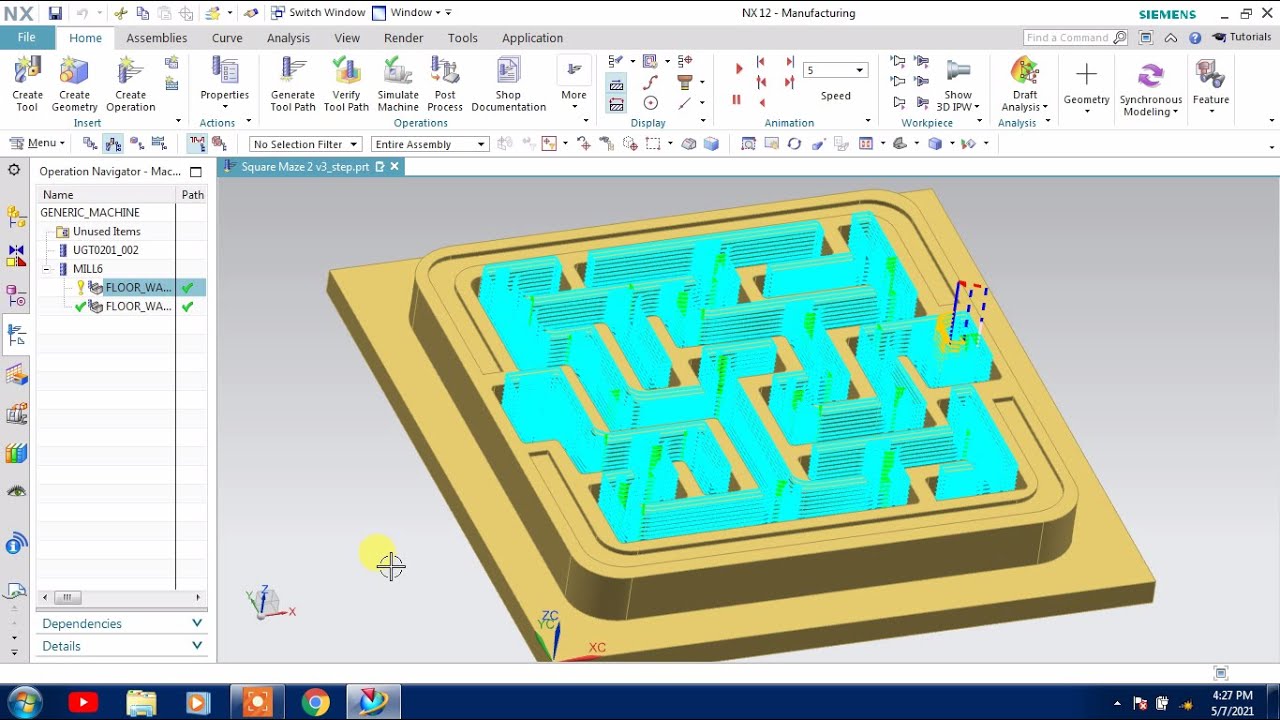Image resolution: width=1280 pixels, height=720 pixels.
Task: Click the Switch Window button
Action: click(318, 13)
